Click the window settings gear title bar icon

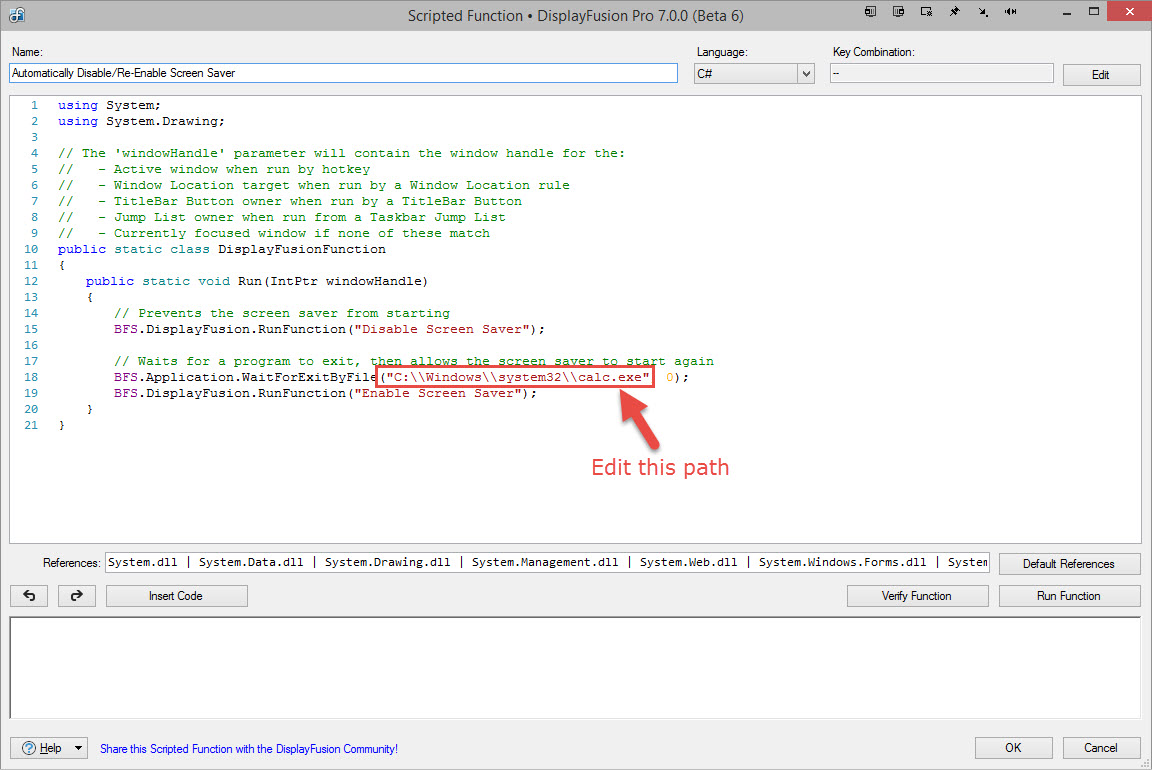(x=927, y=12)
